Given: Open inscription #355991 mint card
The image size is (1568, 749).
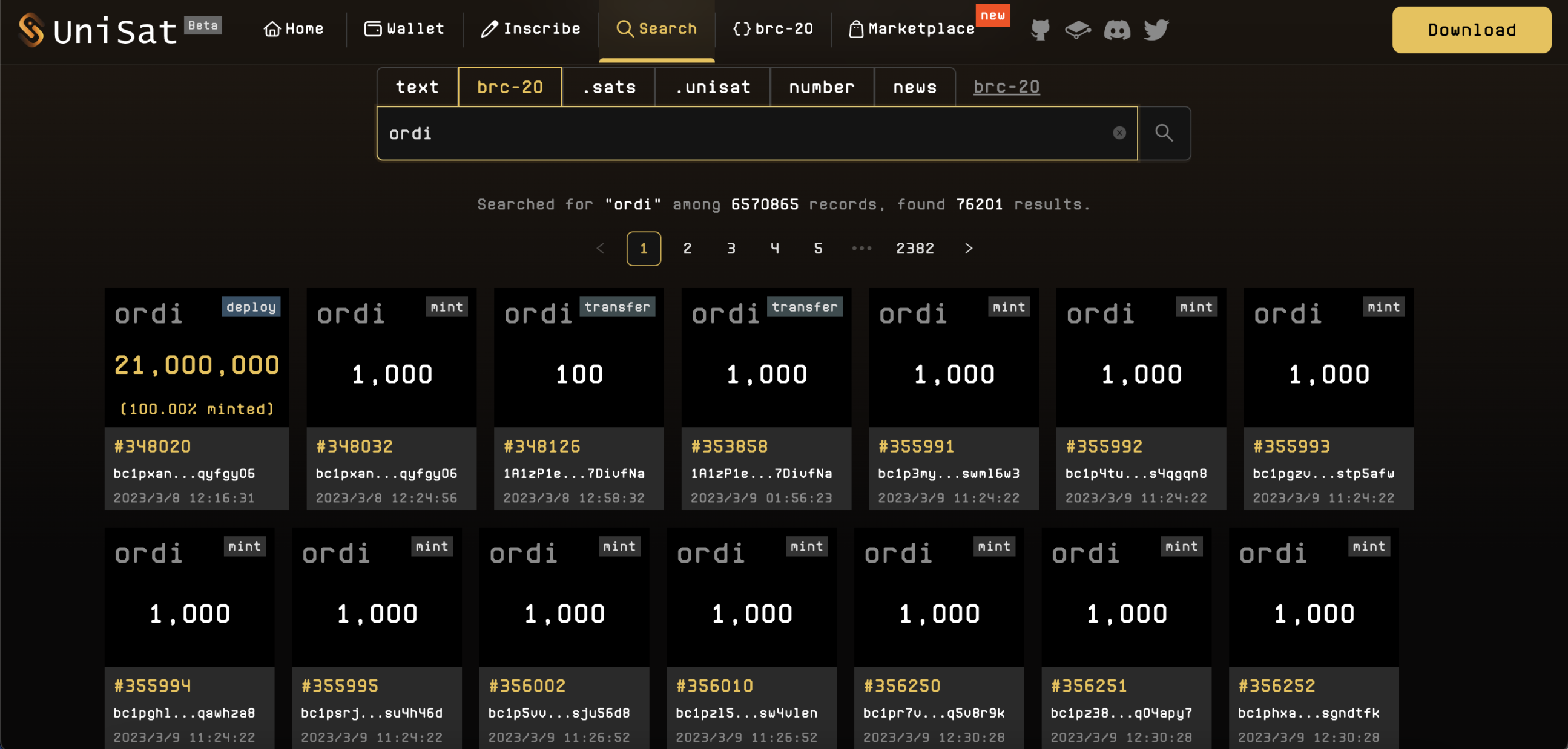Looking at the screenshot, I should [954, 399].
